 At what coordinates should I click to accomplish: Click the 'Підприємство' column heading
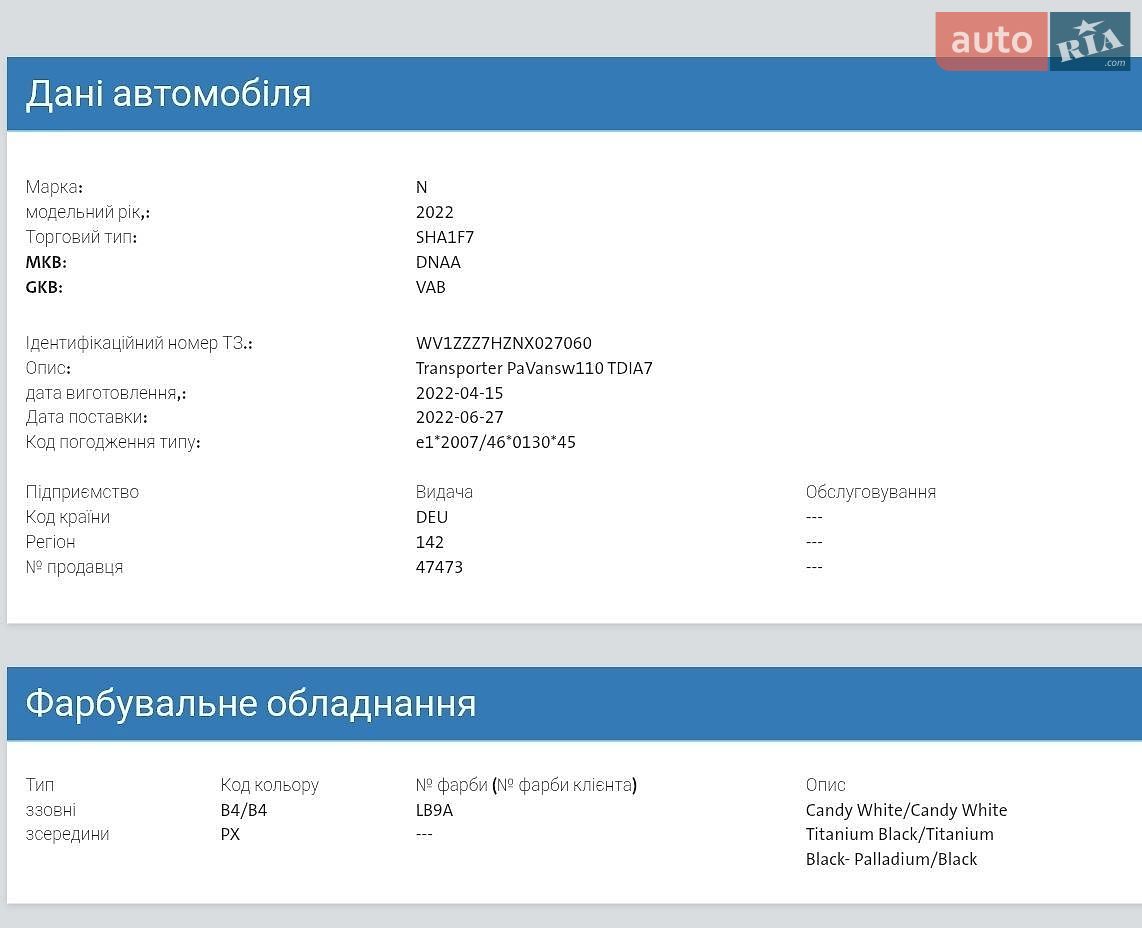[x=82, y=492]
